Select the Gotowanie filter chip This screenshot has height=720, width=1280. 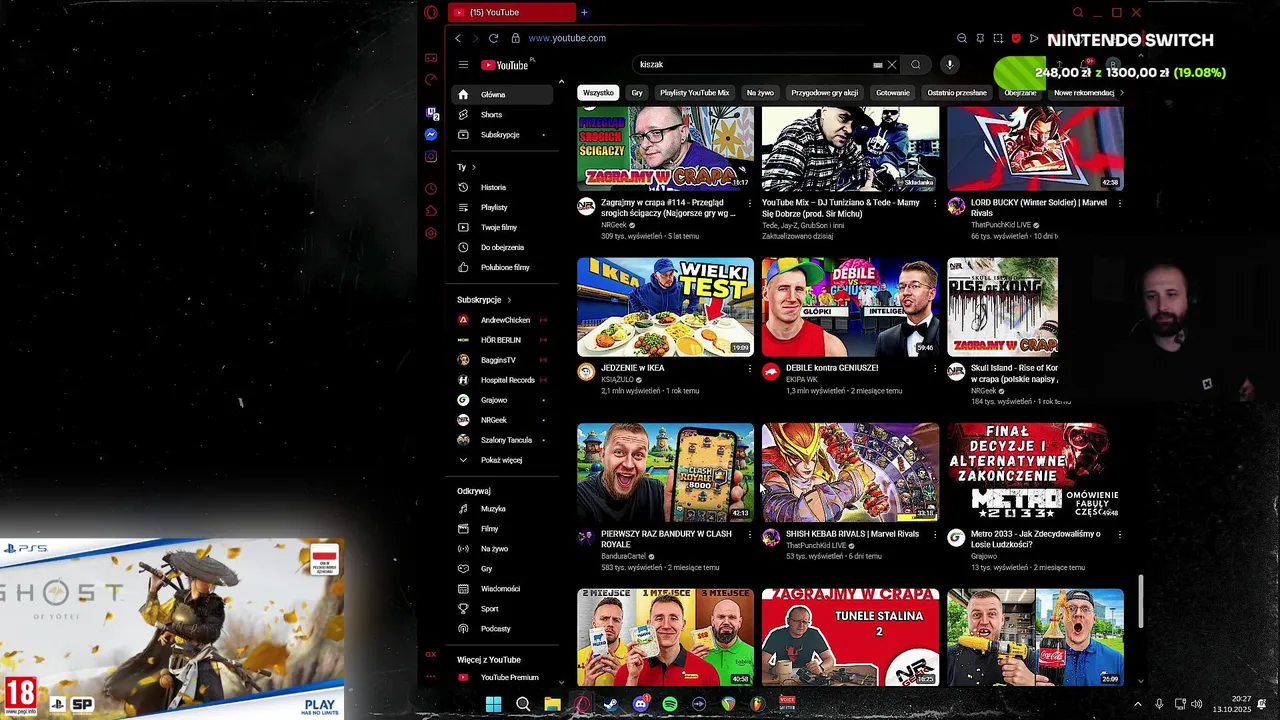click(893, 93)
